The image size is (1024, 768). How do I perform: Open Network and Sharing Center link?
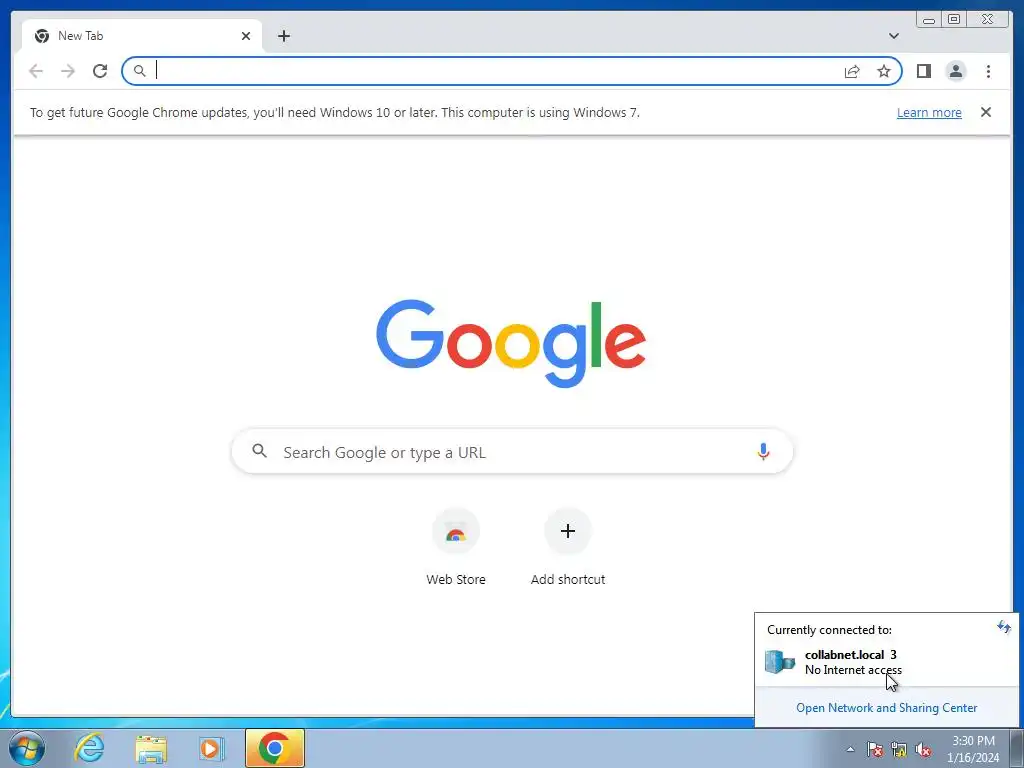pyautogui.click(x=886, y=708)
